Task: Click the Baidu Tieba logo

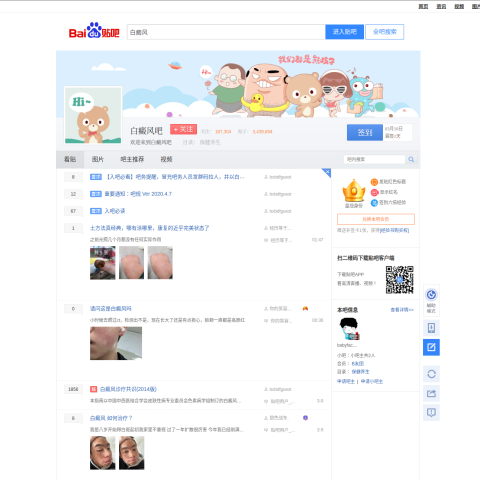Action: tap(94, 31)
